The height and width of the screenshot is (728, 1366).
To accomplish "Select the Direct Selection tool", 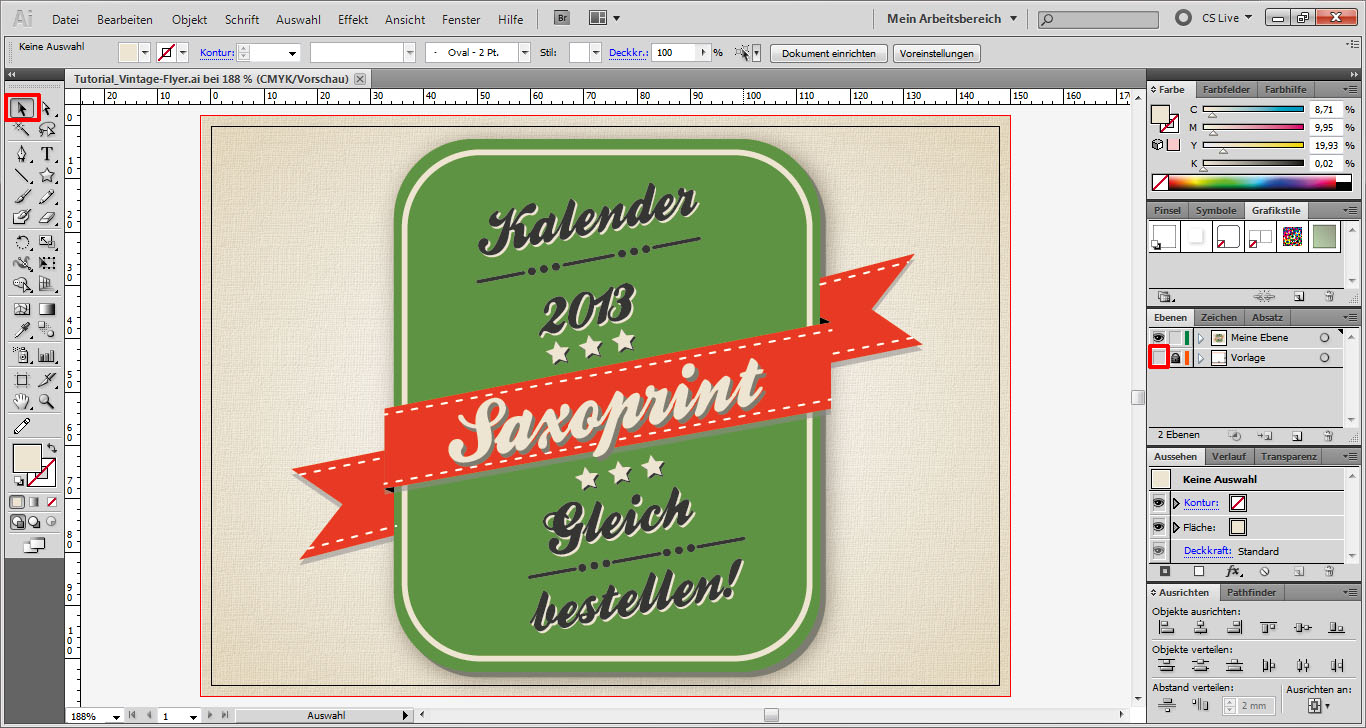I will tap(47, 108).
